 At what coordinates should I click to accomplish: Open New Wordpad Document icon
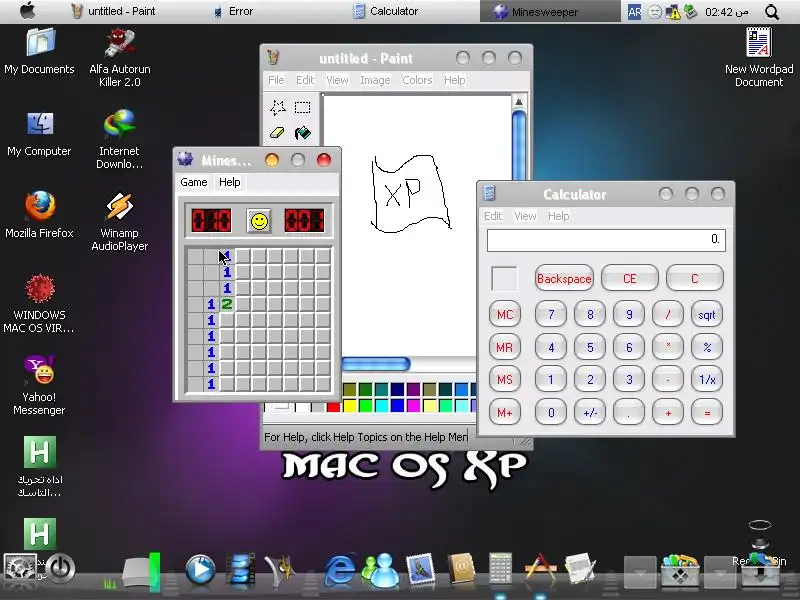(759, 57)
